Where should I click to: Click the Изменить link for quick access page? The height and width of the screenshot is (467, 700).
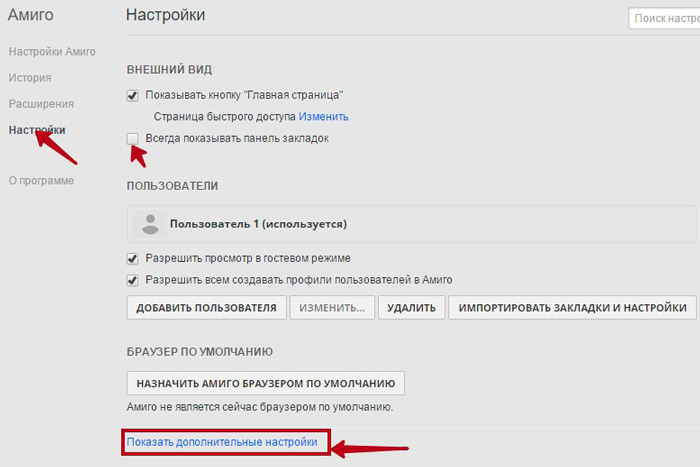point(323,117)
